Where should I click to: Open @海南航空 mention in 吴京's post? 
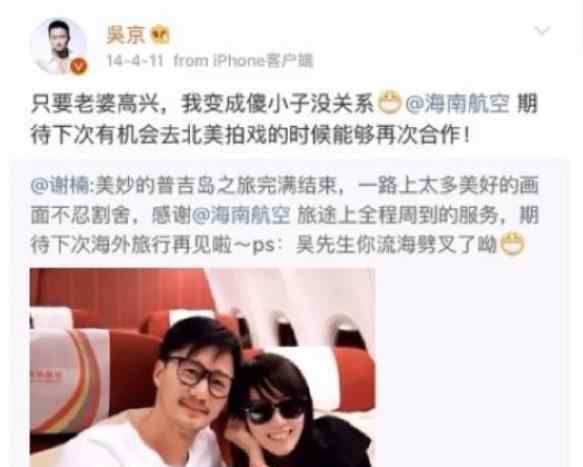(457, 103)
